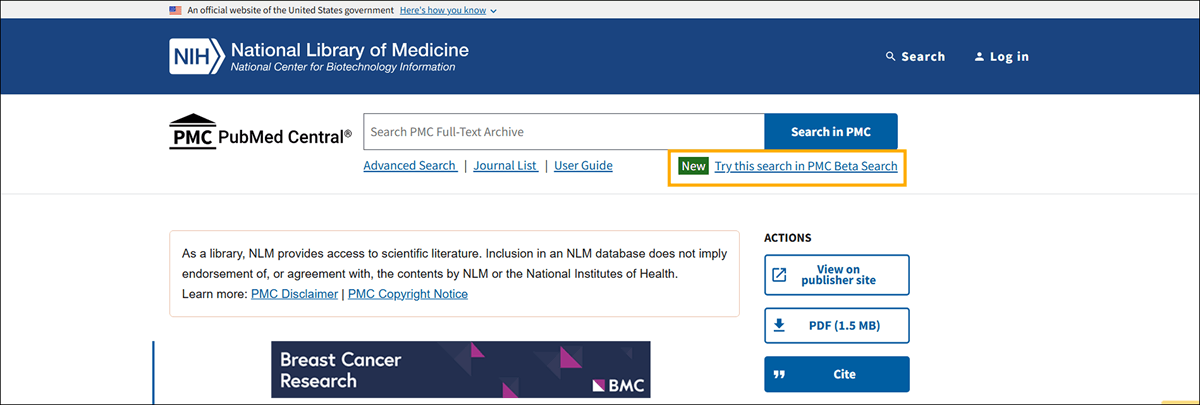The height and width of the screenshot is (405, 1200).
Task: Open the Advanced Search link
Action: tap(410, 166)
